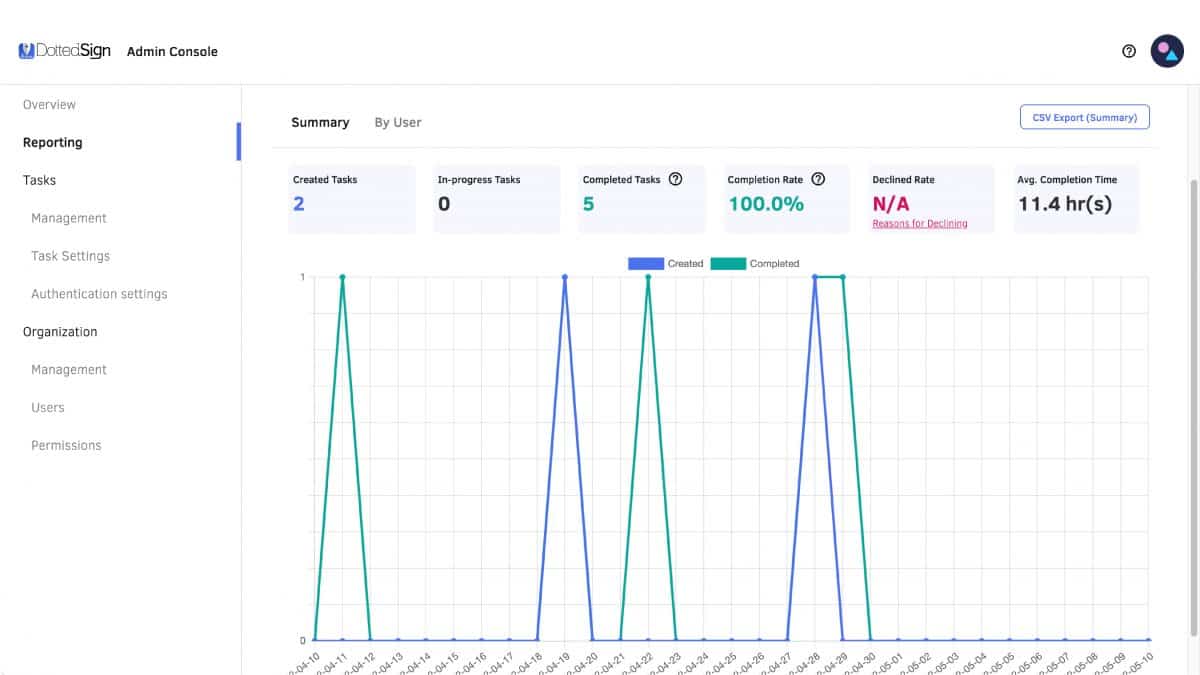Collapse the Organization section in sidebar
The height and width of the screenshot is (675, 1200).
60,332
